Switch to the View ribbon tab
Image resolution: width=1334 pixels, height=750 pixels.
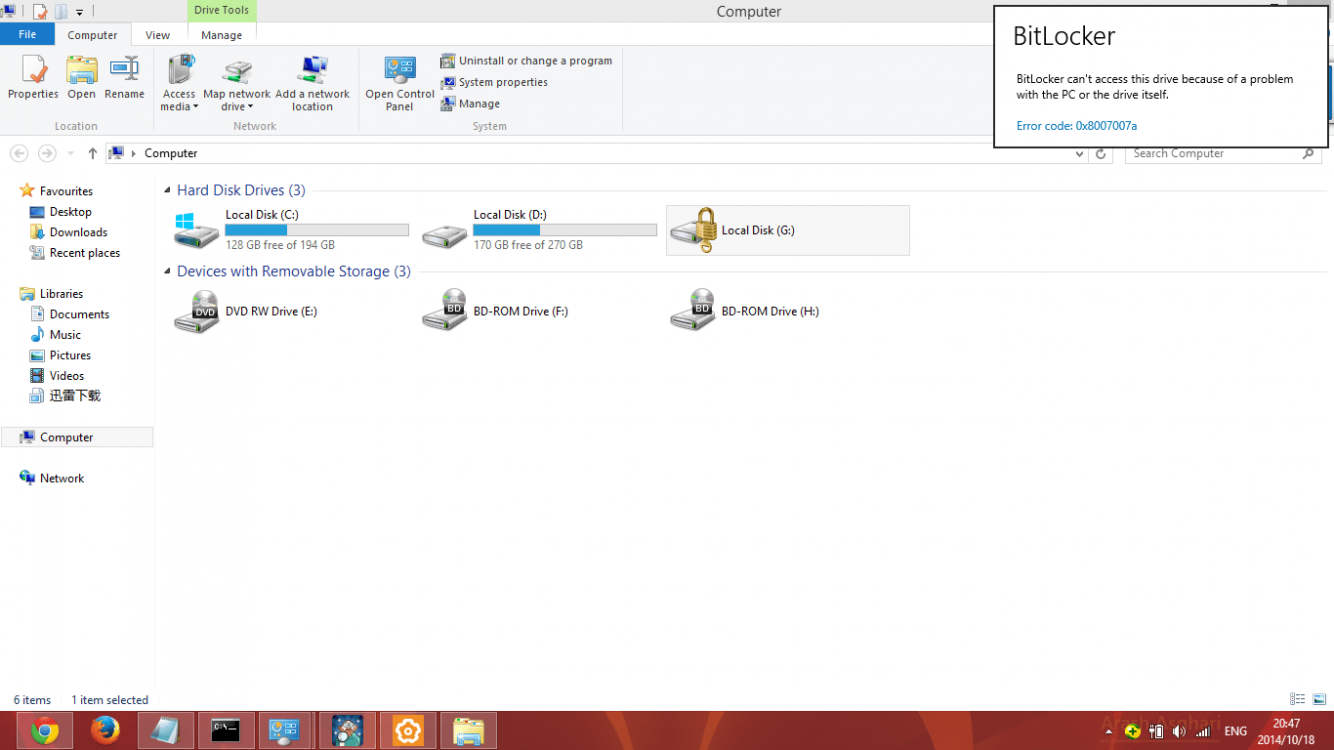tap(157, 34)
